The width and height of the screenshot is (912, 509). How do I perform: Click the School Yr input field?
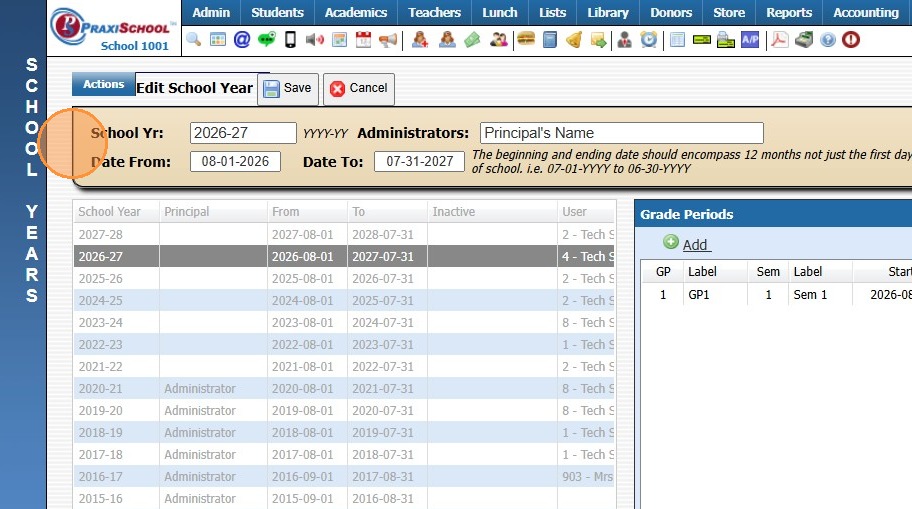point(243,133)
